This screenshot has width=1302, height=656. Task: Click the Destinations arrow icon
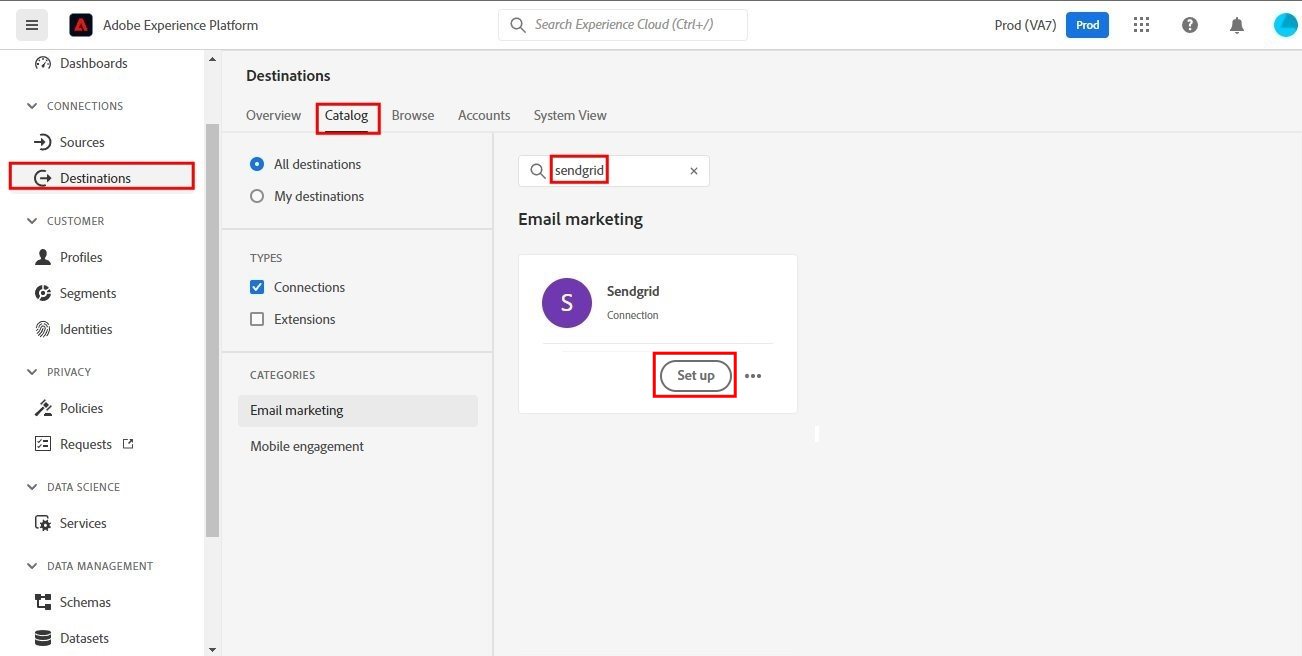43,178
